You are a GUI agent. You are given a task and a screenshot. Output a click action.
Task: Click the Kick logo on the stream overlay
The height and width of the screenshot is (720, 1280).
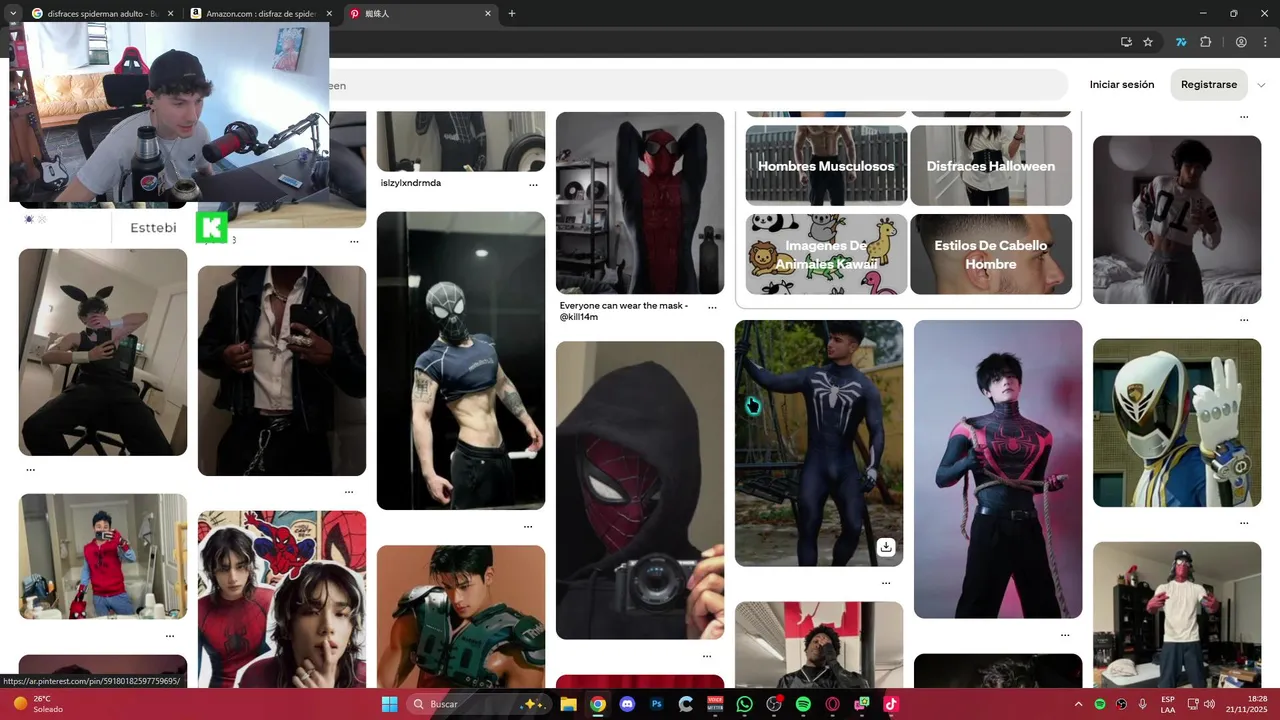(211, 227)
